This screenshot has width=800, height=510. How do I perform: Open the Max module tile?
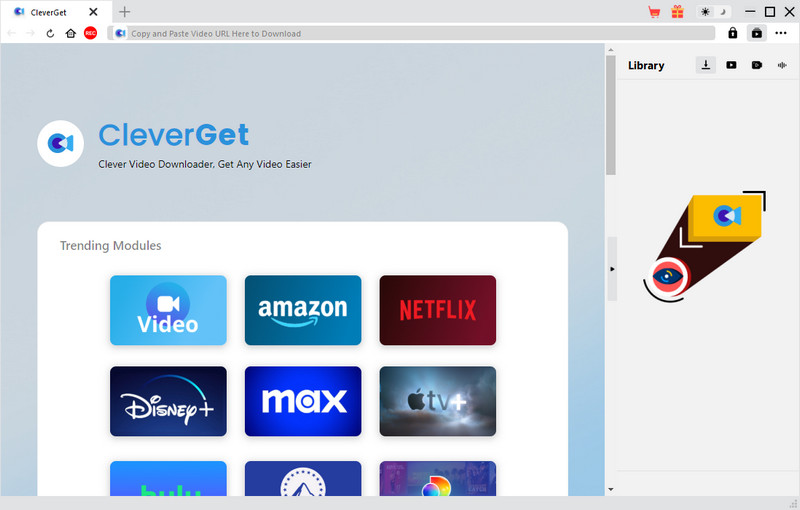click(303, 401)
